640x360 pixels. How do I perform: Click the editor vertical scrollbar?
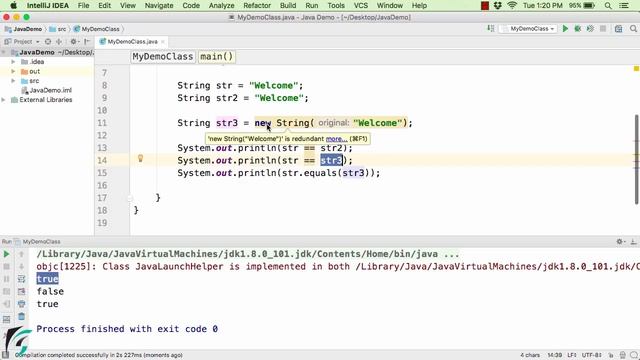636,159
